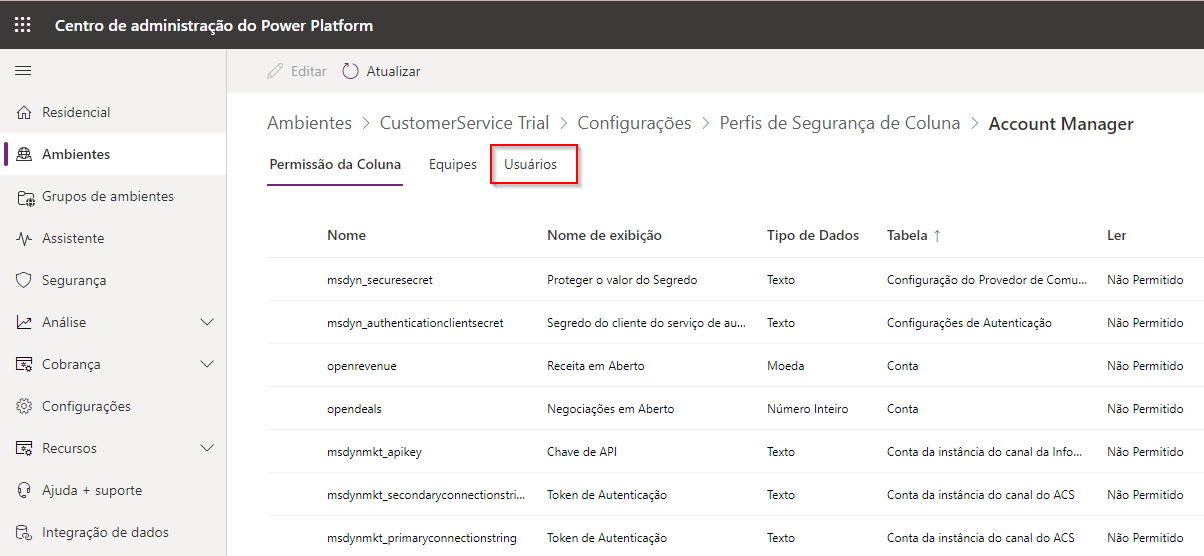Select the msdynmkt_apikey row name

coord(375,452)
